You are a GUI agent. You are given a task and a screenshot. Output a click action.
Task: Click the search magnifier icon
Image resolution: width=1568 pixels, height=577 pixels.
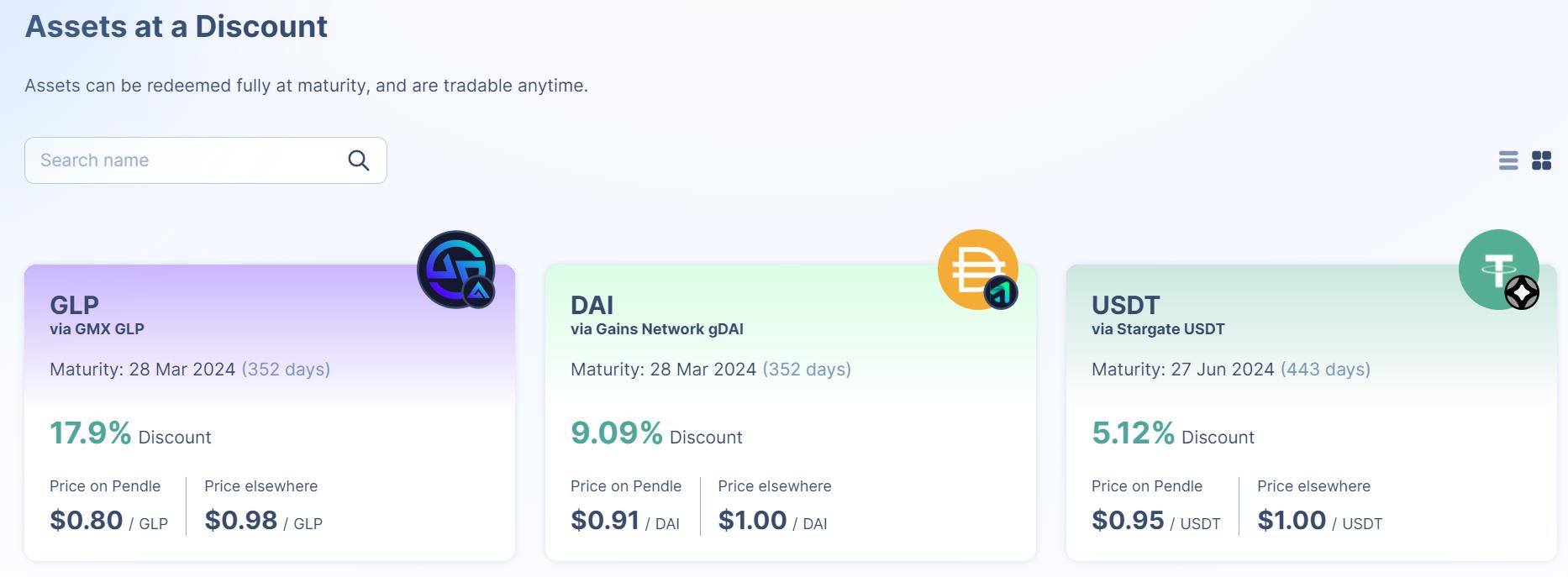click(x=358, y=160)
